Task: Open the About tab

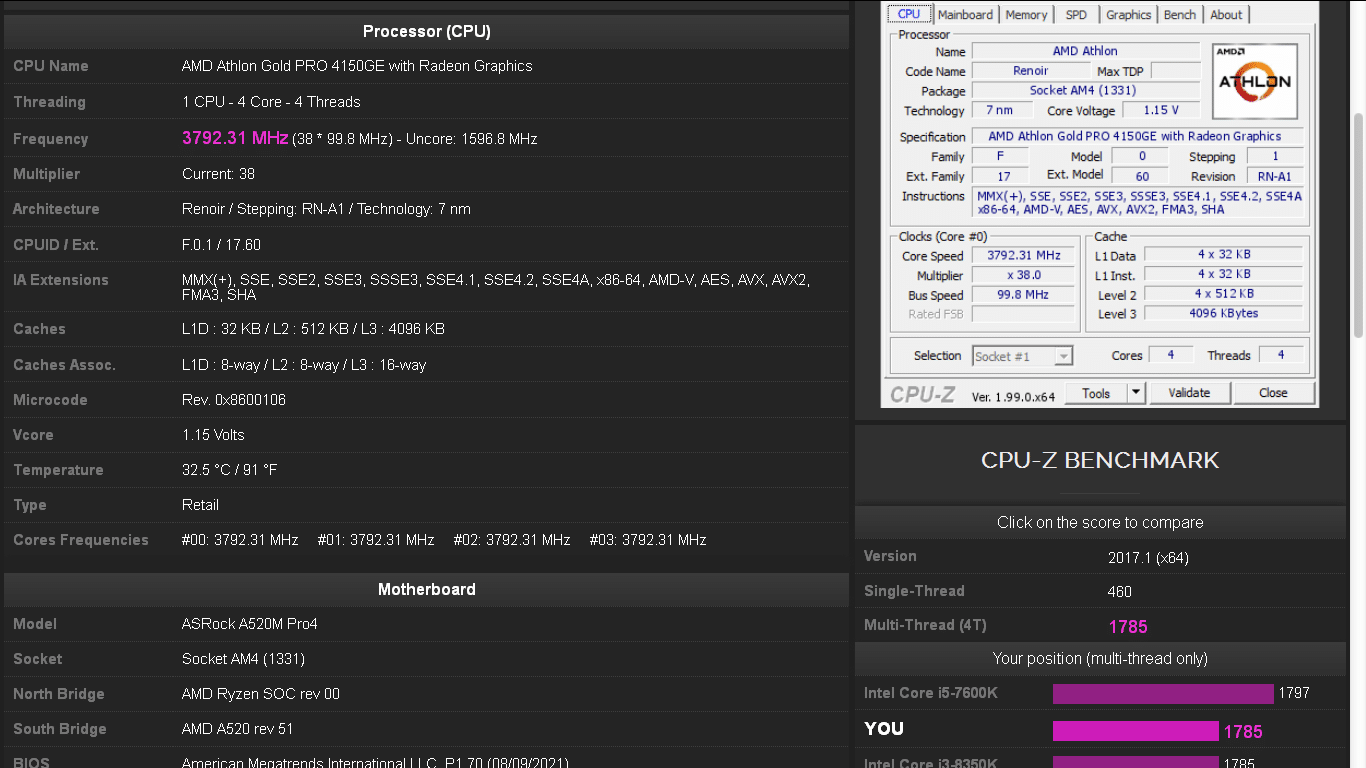Action: point(1226,14)
